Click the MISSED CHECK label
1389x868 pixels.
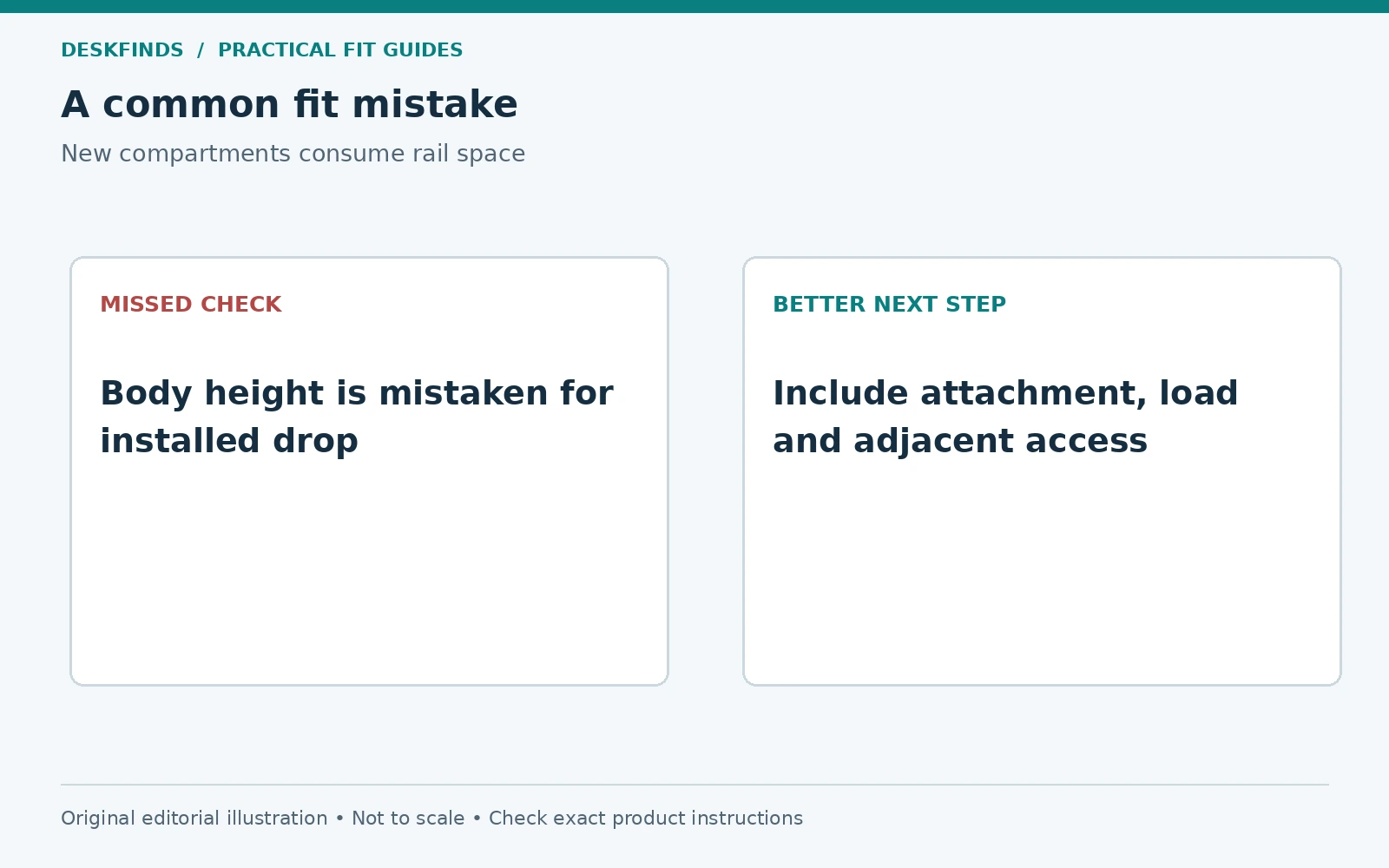click(191, 305)
